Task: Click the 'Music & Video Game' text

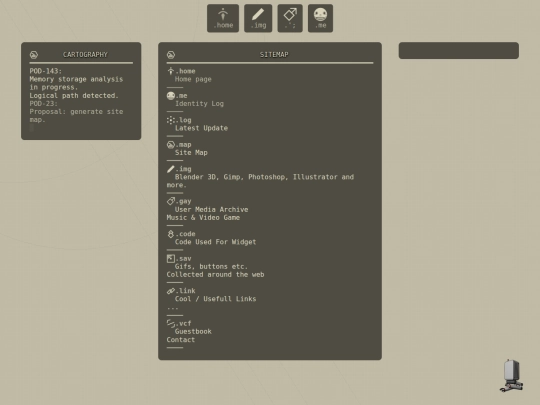Action: (203, 218)
